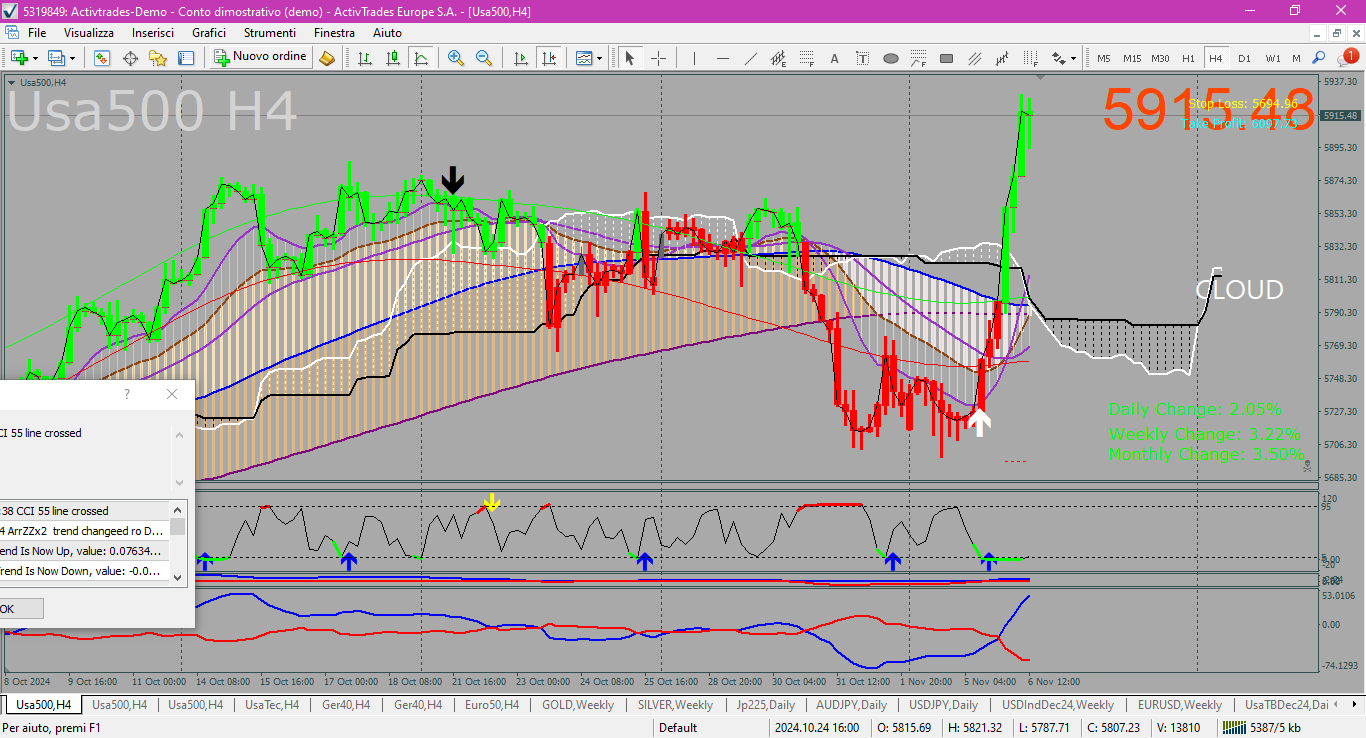Click the chart shift triangle marker

[1040, 76]
